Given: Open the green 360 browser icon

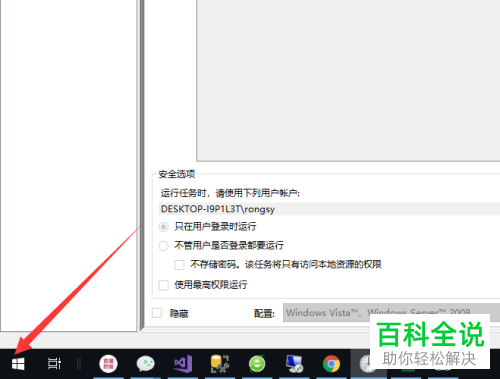Looking at the screenshot, I should (257, 363).
